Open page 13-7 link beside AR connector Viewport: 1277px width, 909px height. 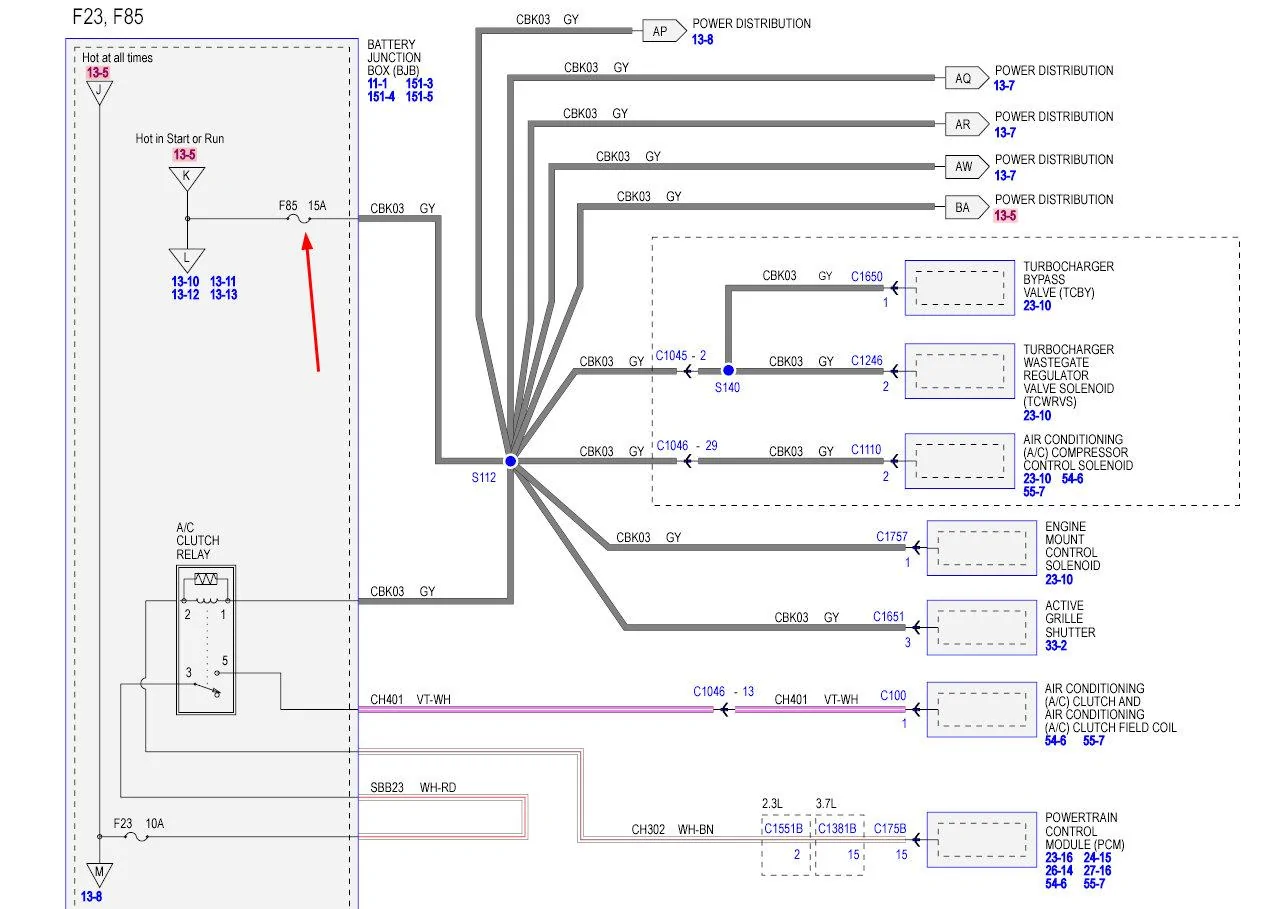coord(1005,132)
